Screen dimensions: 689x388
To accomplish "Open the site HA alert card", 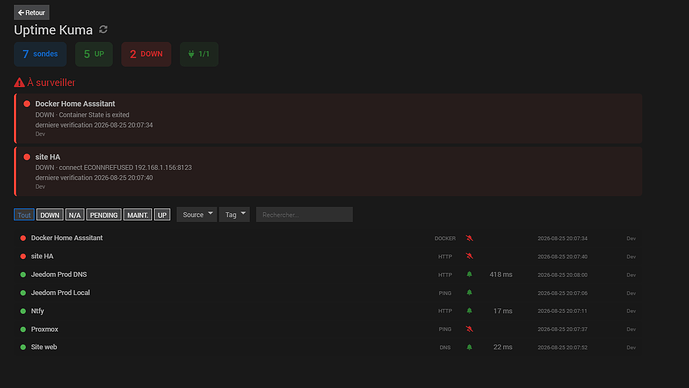I will 328,171.
